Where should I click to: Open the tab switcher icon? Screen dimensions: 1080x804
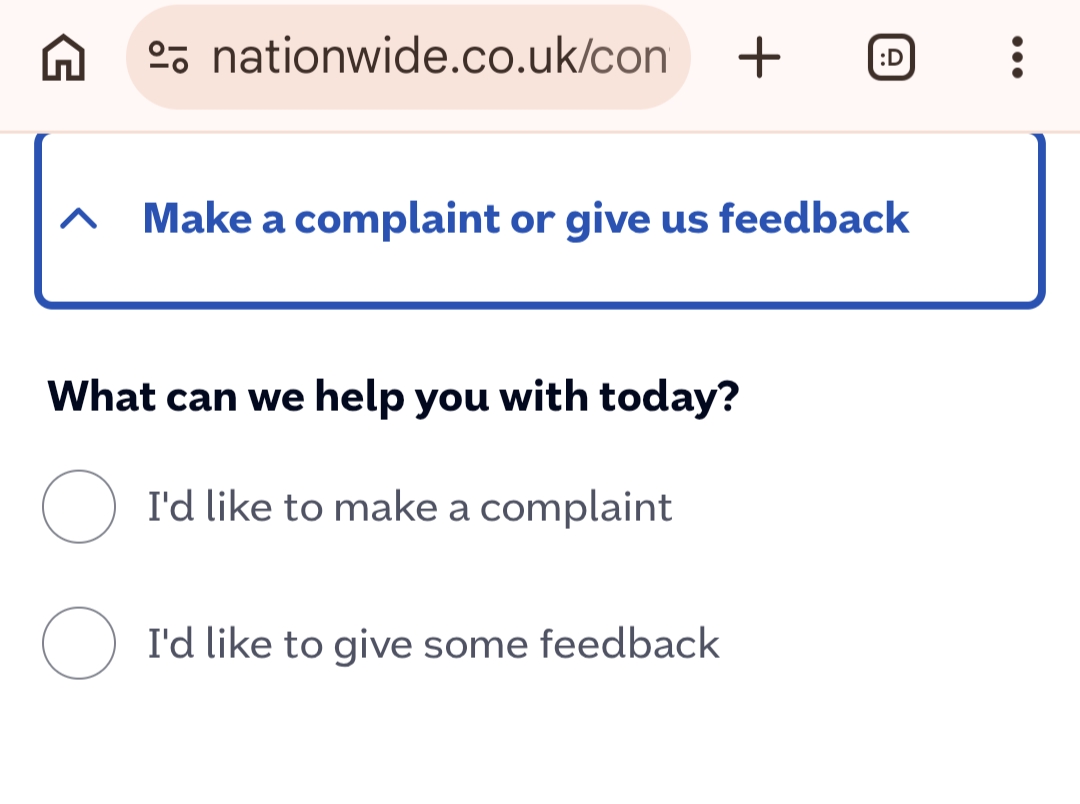[890, 58]
